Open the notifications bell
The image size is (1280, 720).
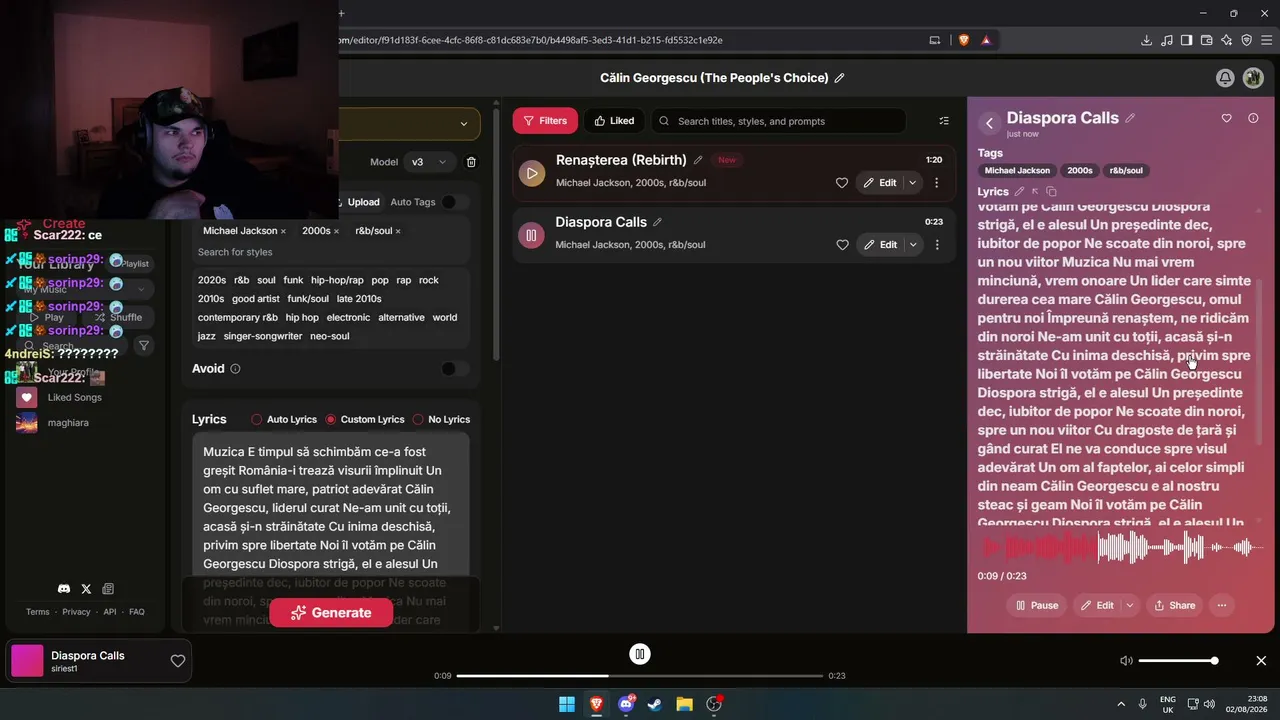[1225, 78]
